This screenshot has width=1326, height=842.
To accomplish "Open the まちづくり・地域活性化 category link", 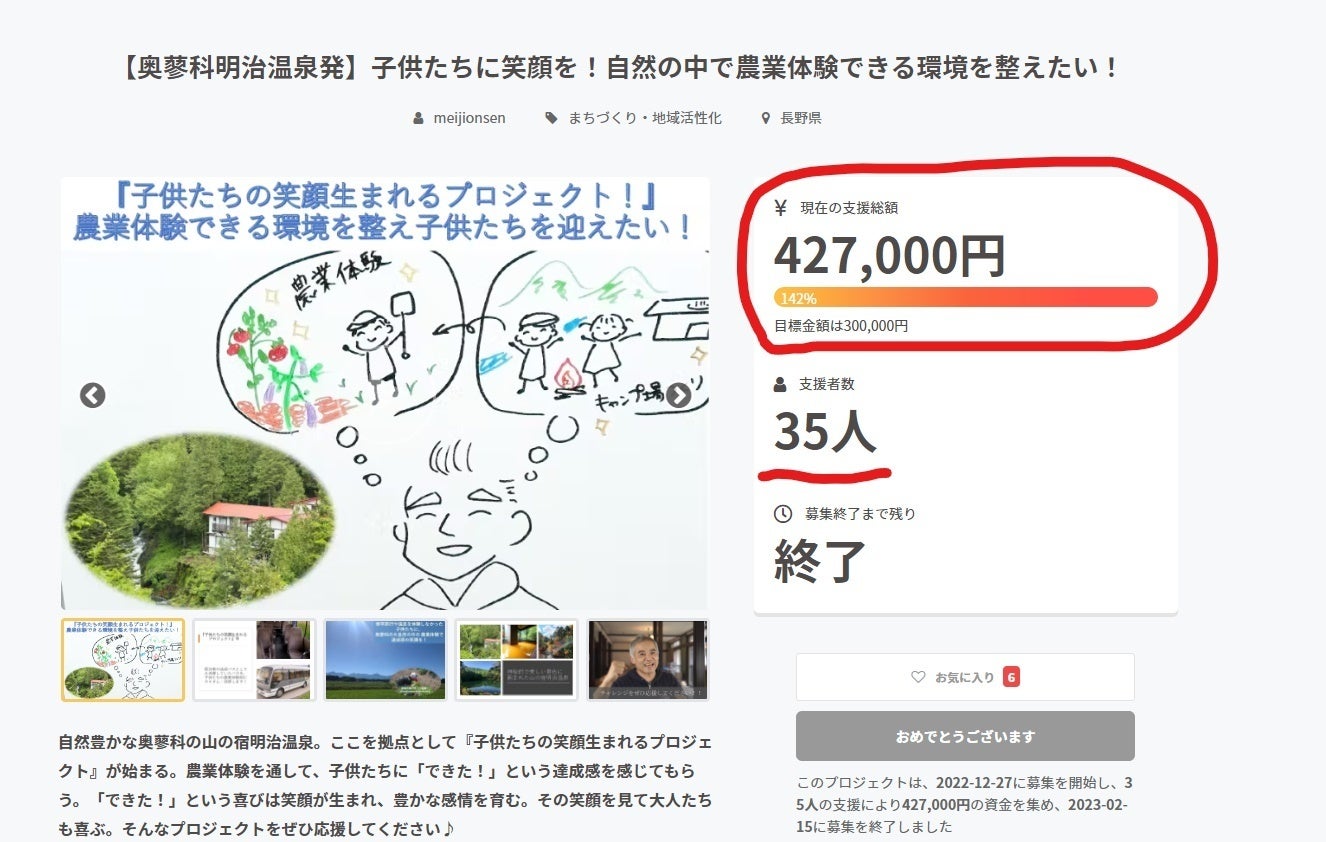I will pos(644,118).
